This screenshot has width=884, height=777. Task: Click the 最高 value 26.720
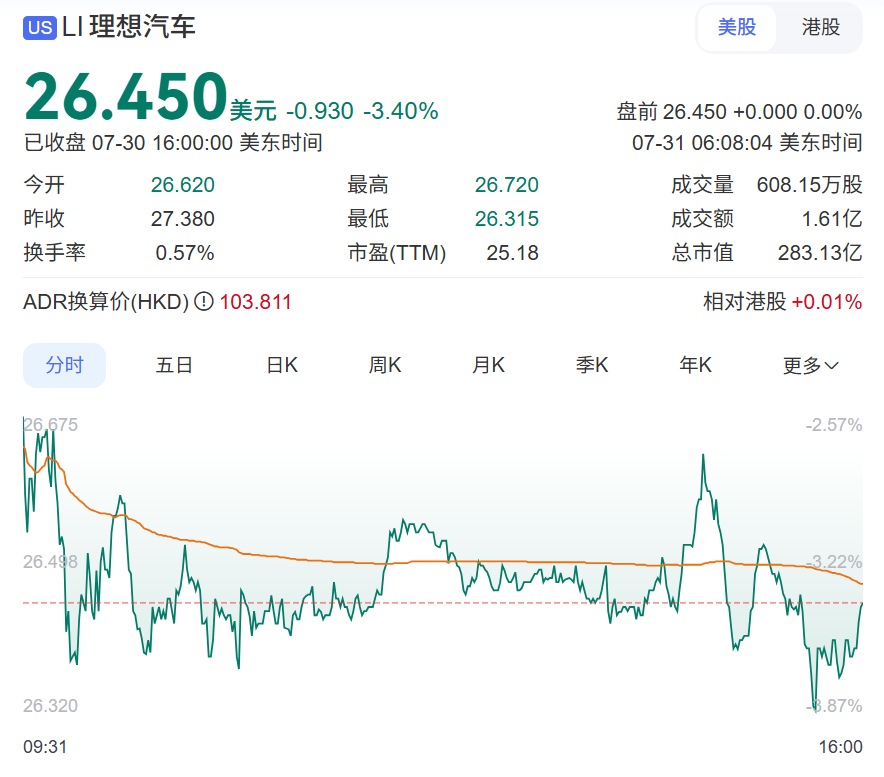pos(506,185)
